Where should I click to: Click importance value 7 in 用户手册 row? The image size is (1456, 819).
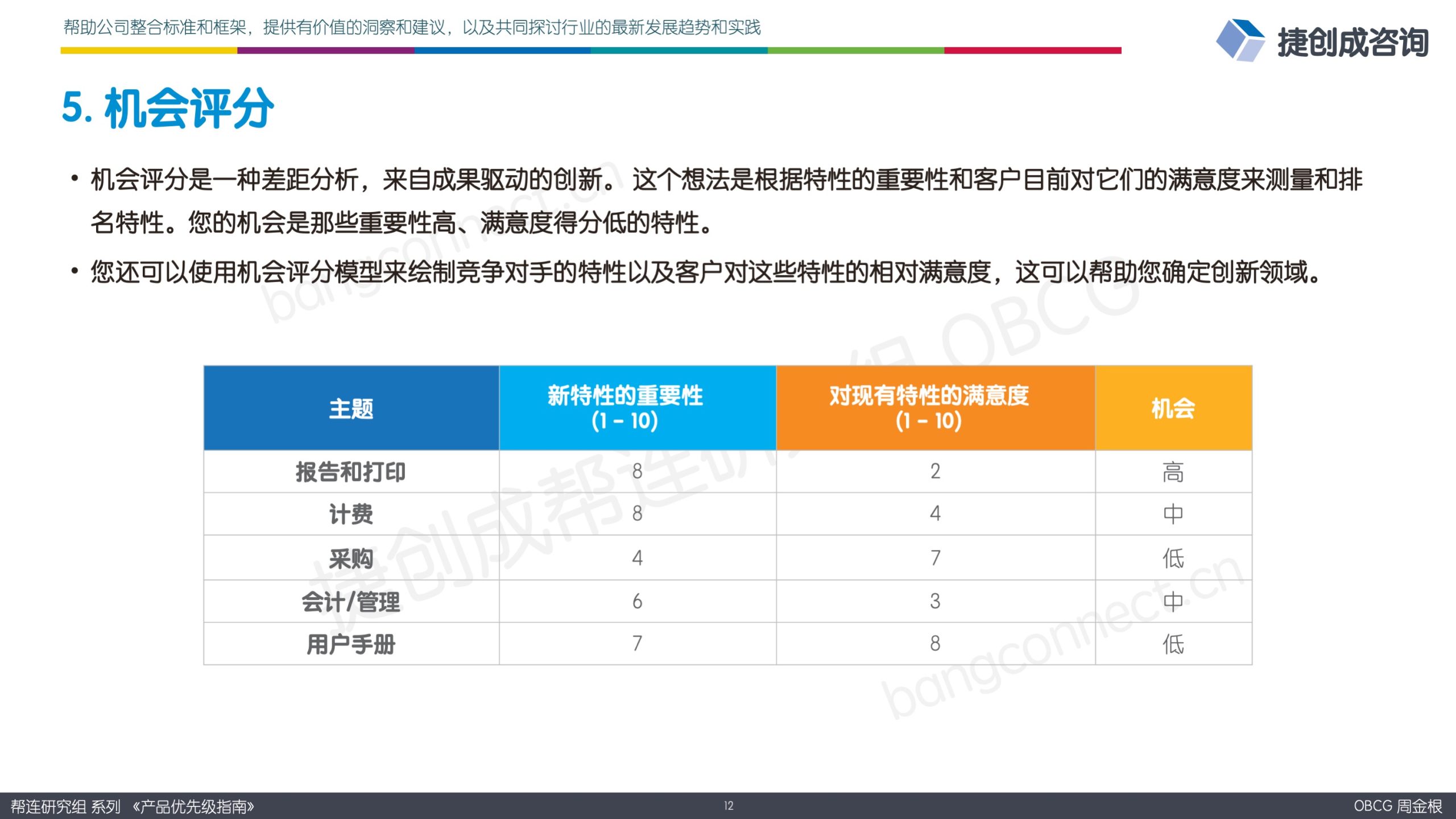point(638,644)
